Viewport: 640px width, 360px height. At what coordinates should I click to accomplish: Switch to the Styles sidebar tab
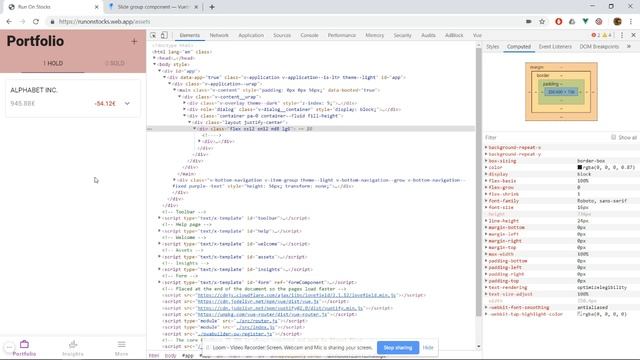tap(493, 47)
